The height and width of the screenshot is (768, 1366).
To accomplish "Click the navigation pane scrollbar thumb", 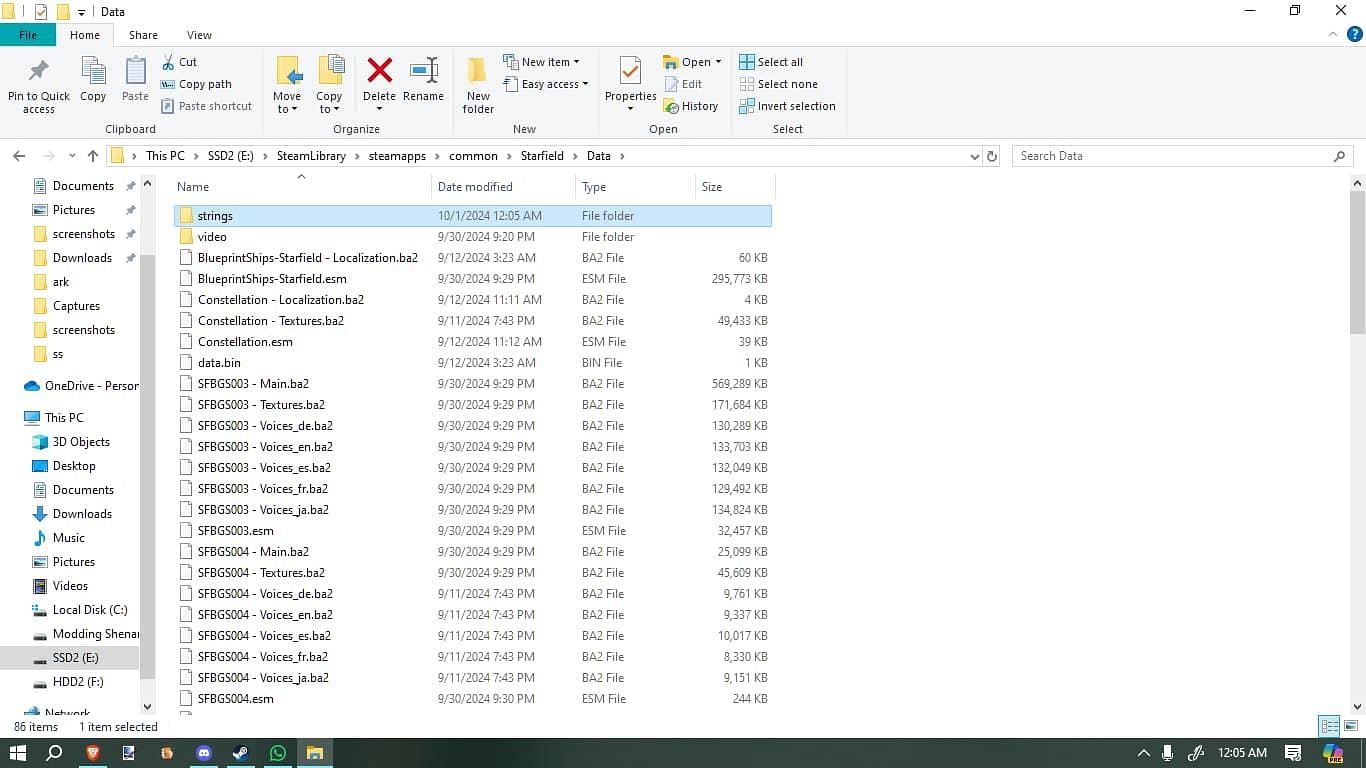I will 147,465.
